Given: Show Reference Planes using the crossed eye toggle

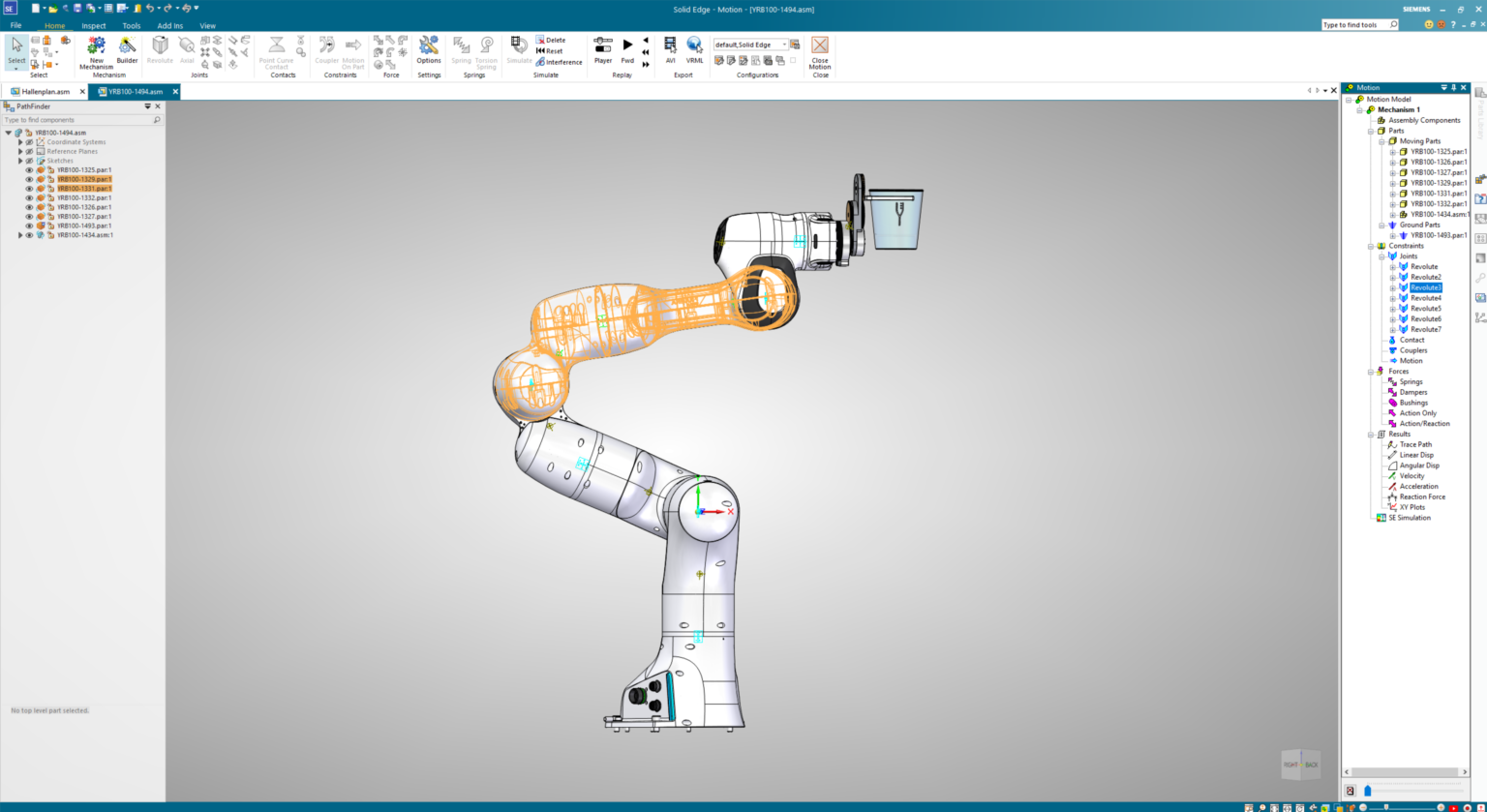Looking at the screenshot, I should (29, 151).
